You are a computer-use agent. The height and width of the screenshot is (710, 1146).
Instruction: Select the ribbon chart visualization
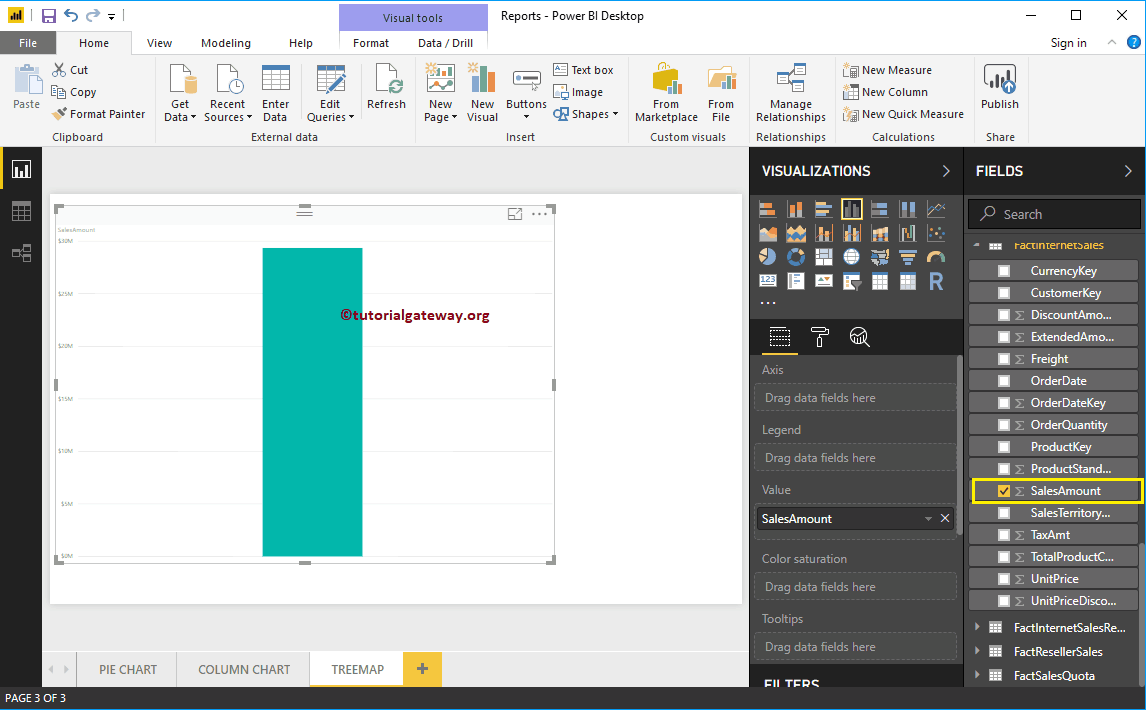(x=879, y=233)
